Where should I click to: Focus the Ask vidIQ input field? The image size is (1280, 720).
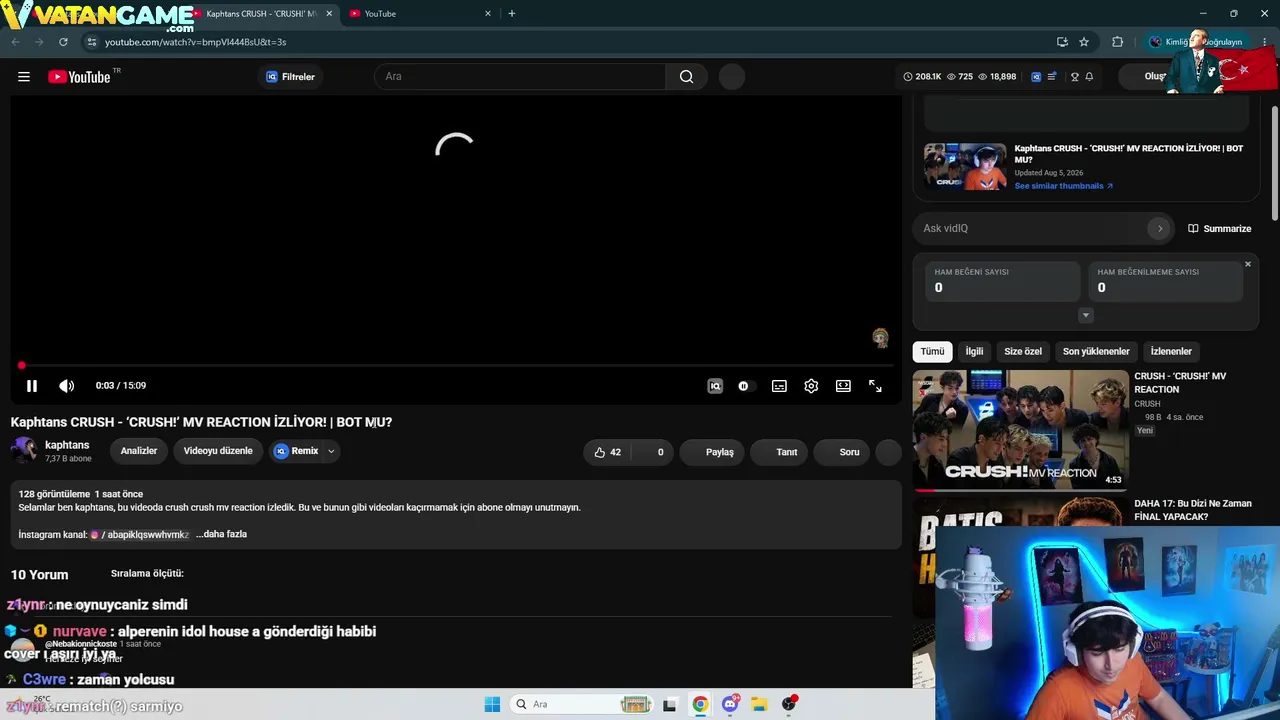point(1032,229)
